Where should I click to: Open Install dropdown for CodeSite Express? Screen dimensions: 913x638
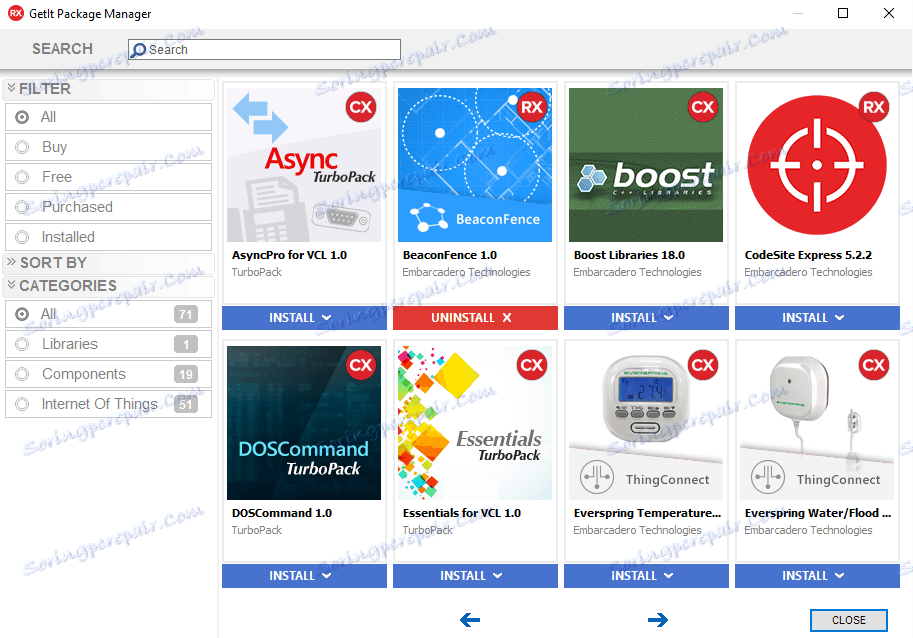[x=817, y=318]
